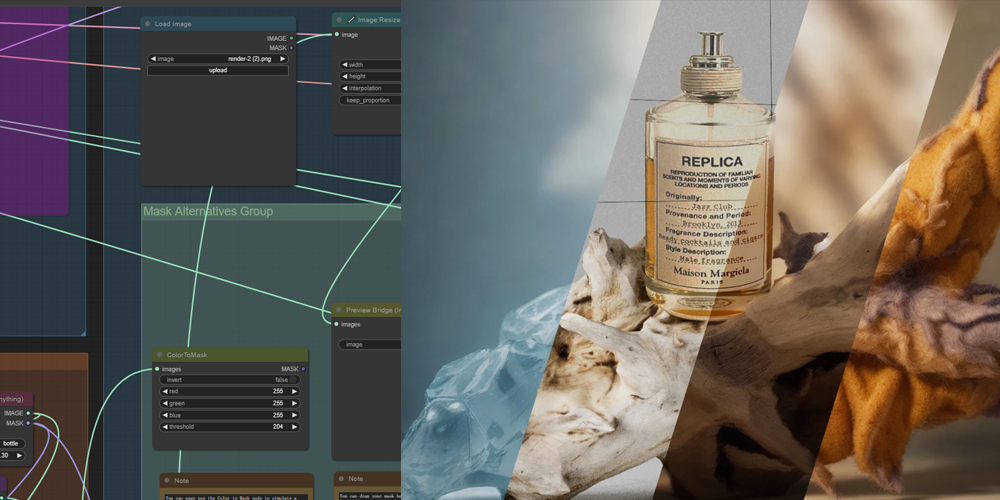The width and height of the screenshot is (1000, 500).
Task: Collapse the Image Resize node via its dot
Action: point(339,20)
